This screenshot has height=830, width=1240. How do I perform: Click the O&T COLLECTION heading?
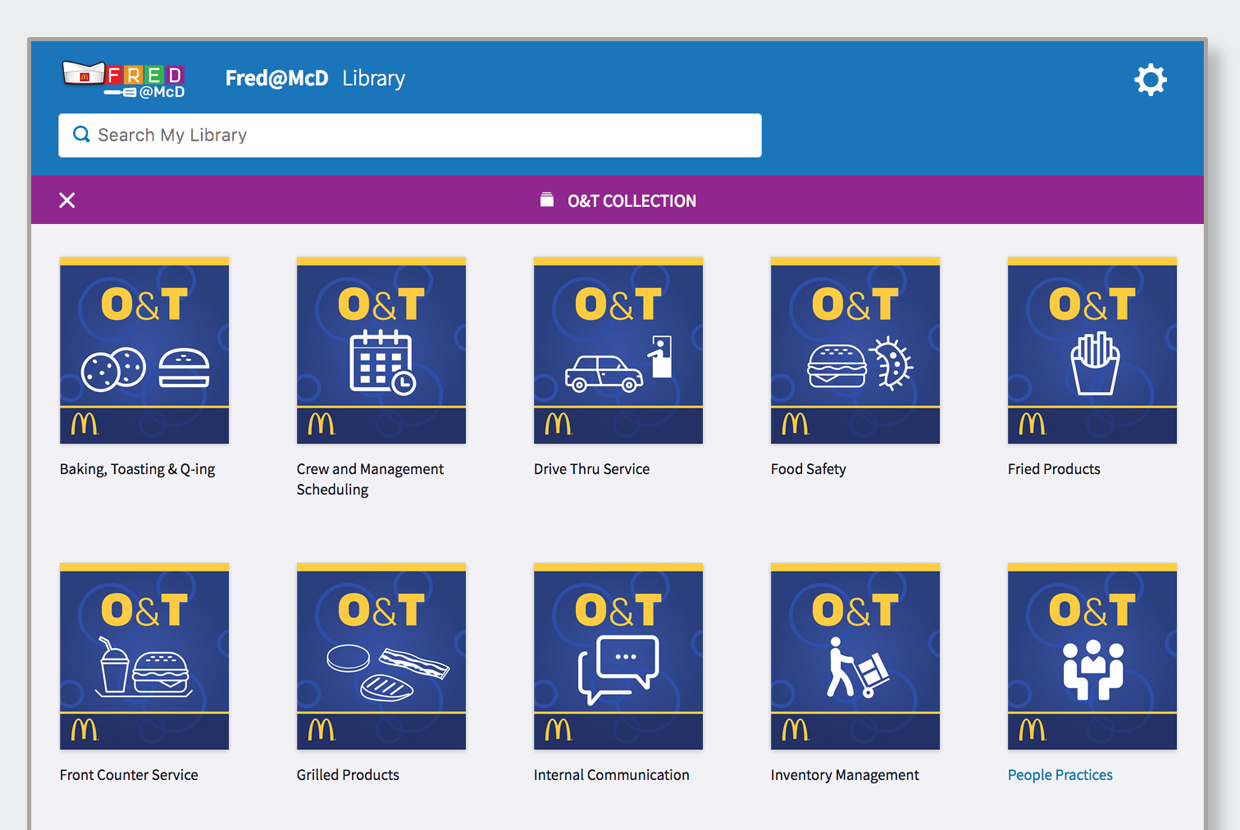pos(631,201)
